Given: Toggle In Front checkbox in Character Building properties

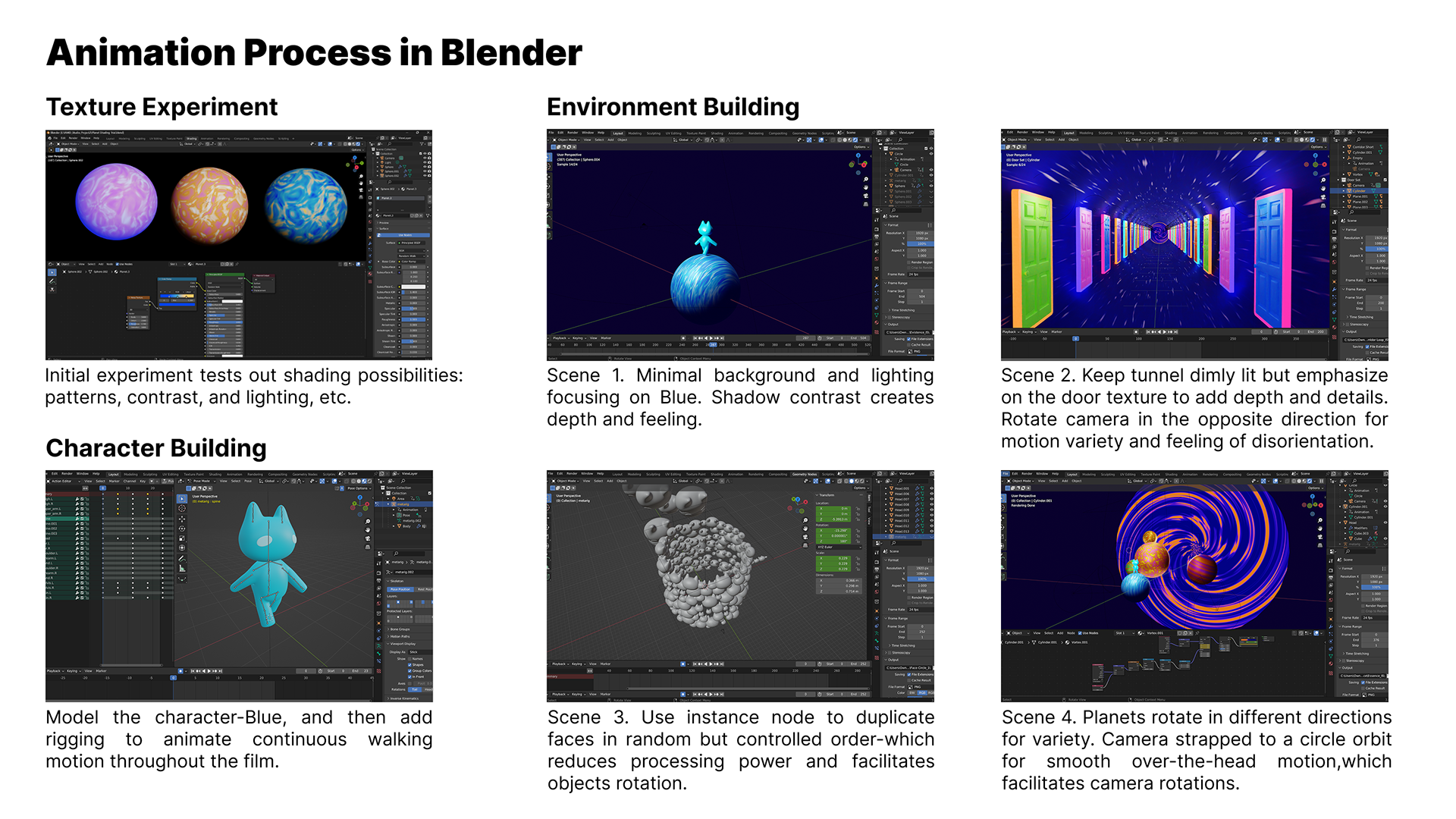Looking at the screenshot, I should 409,676.
